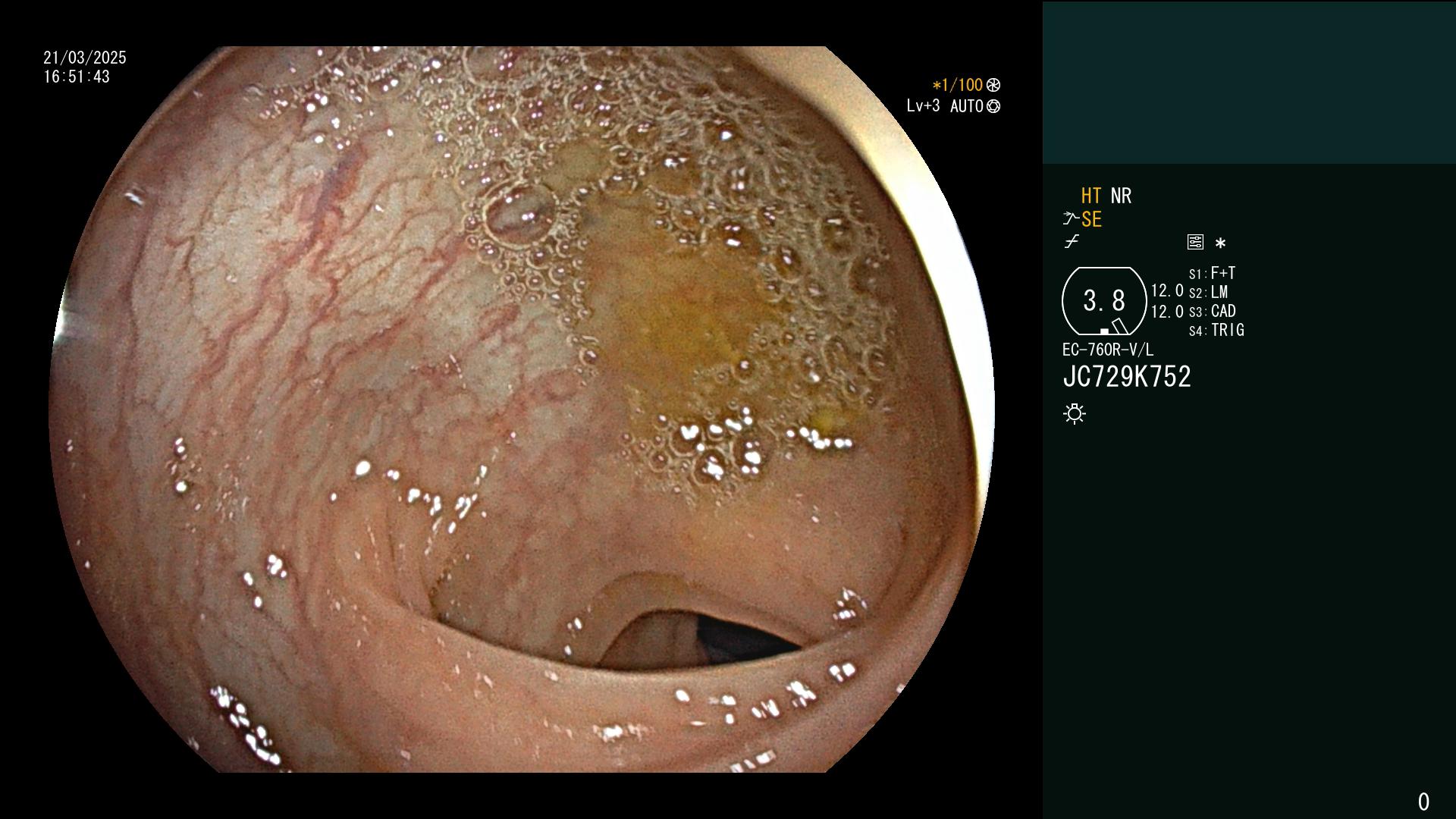The height and width of the screenshot is (819, 1456).
Task: Click the shutter speed icon next to 1/100
Action: tap(993, 85)
